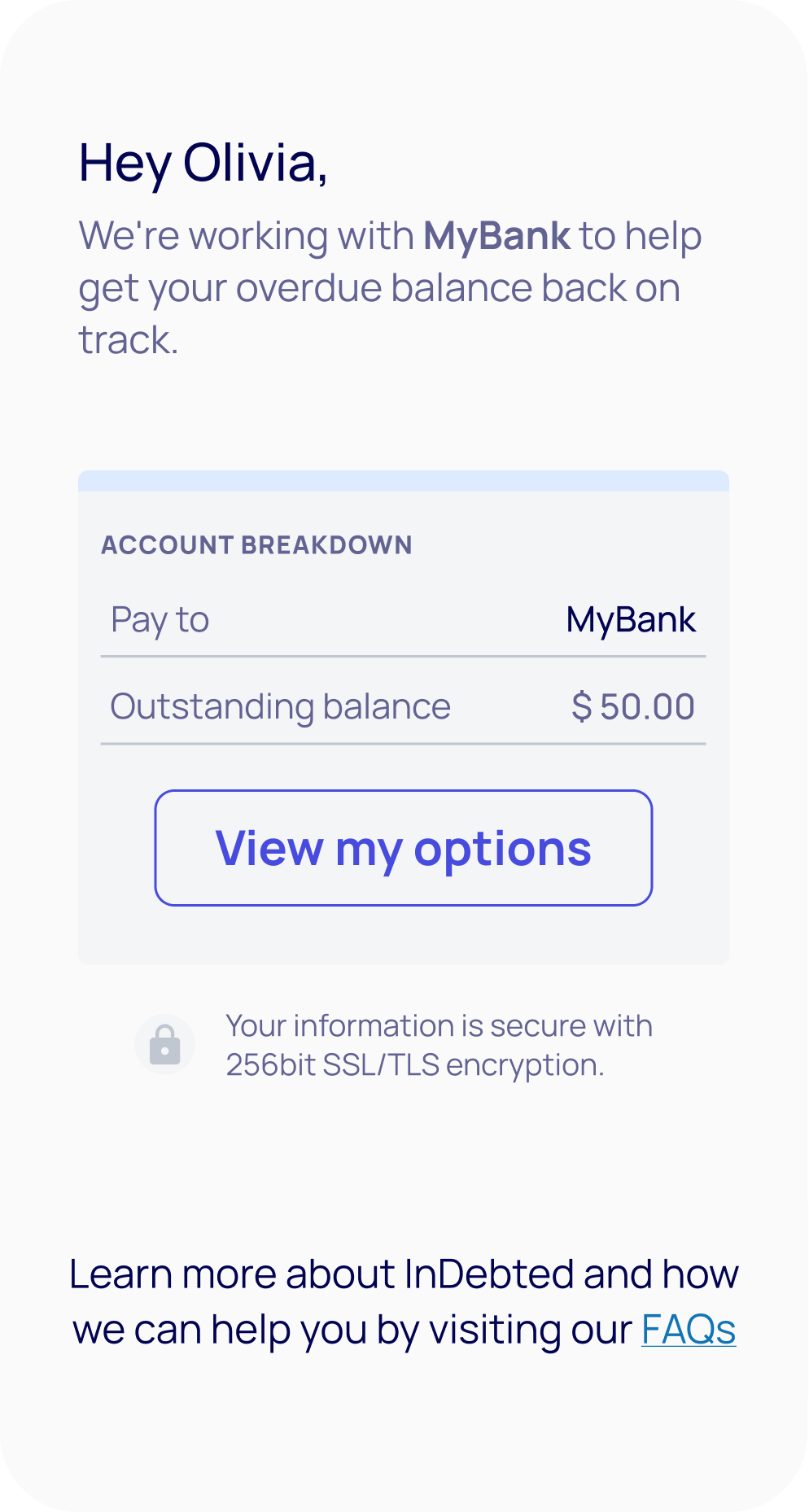Click "get your overdue balance back on" line
Screen dimensions: 809x1512
pos(379,288)
